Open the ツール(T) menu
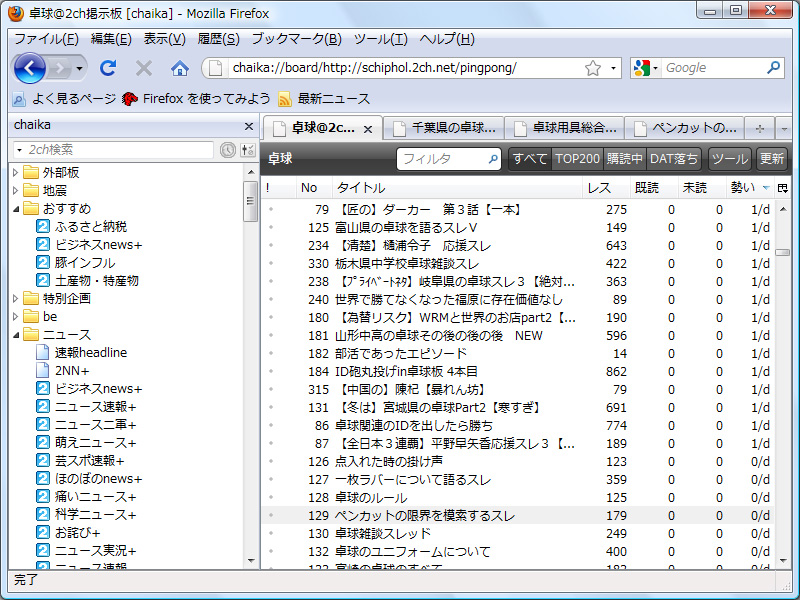 [381, 39]
